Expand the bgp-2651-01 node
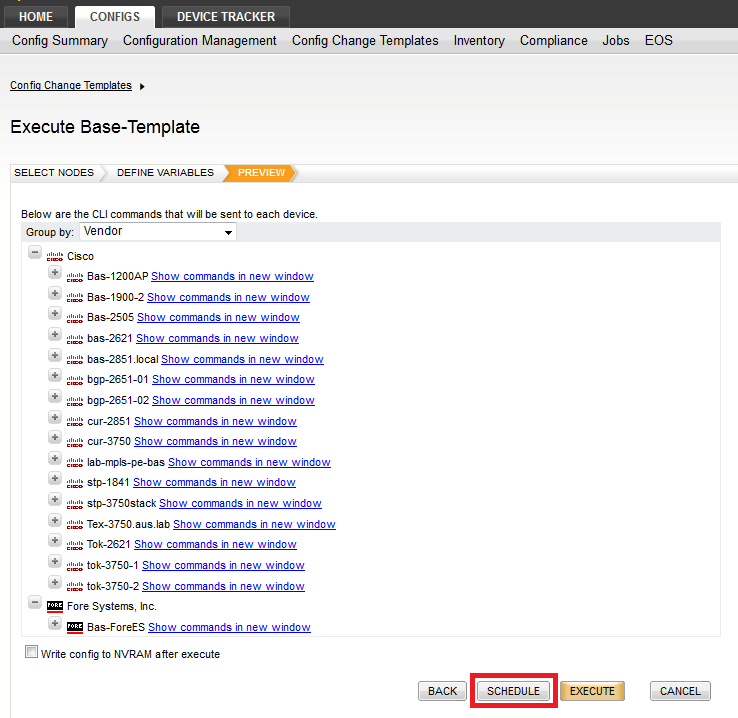 tap(55, 375)
